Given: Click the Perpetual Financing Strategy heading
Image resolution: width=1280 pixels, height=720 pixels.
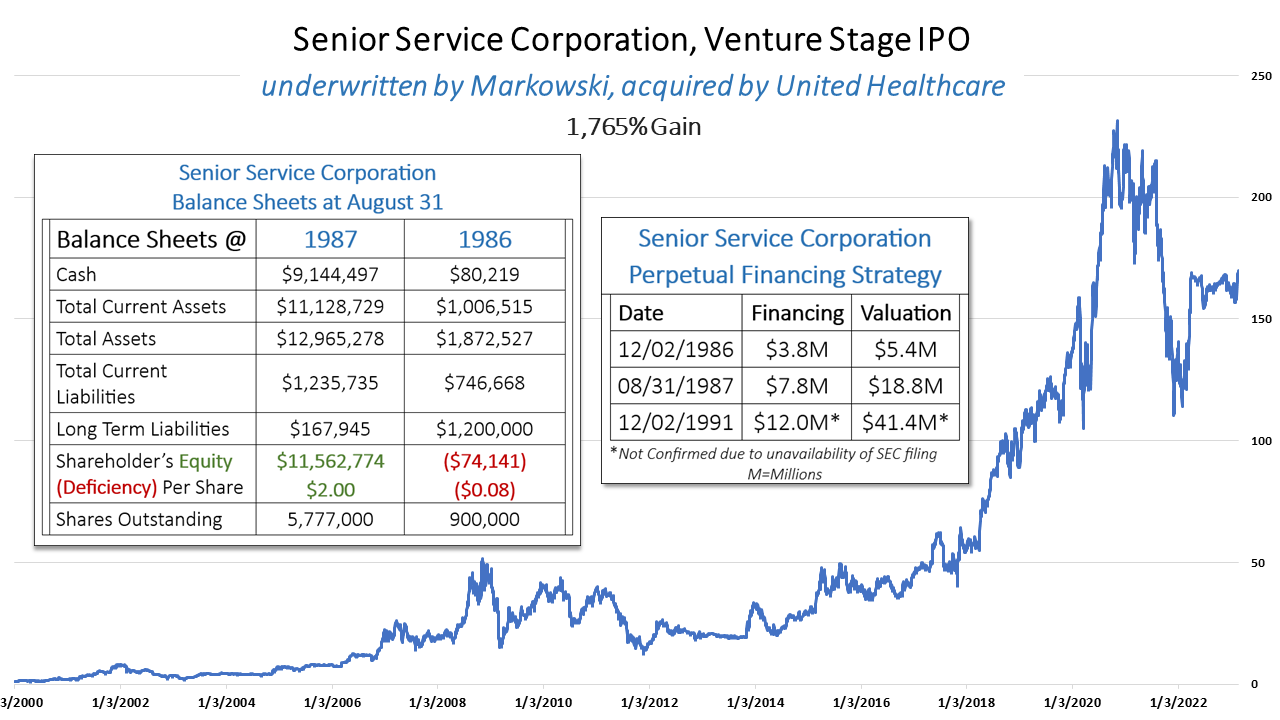Looking at the screenshot, I should pos(784,274).
